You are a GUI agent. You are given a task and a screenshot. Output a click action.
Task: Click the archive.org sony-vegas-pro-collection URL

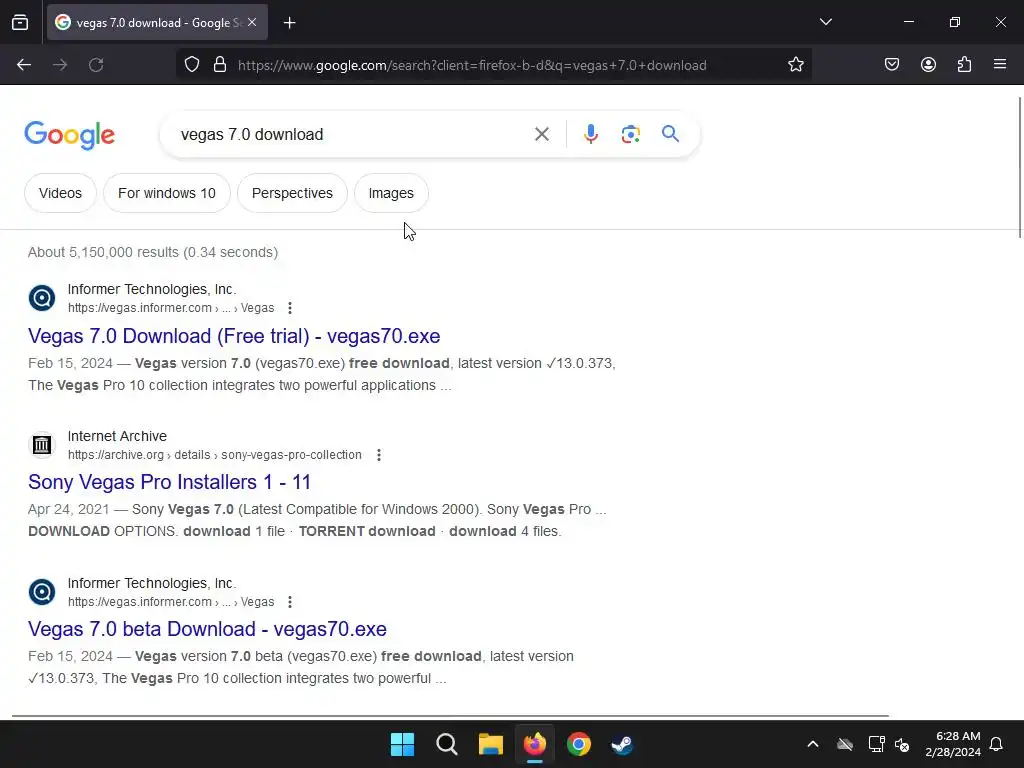[x=214, y=455]
